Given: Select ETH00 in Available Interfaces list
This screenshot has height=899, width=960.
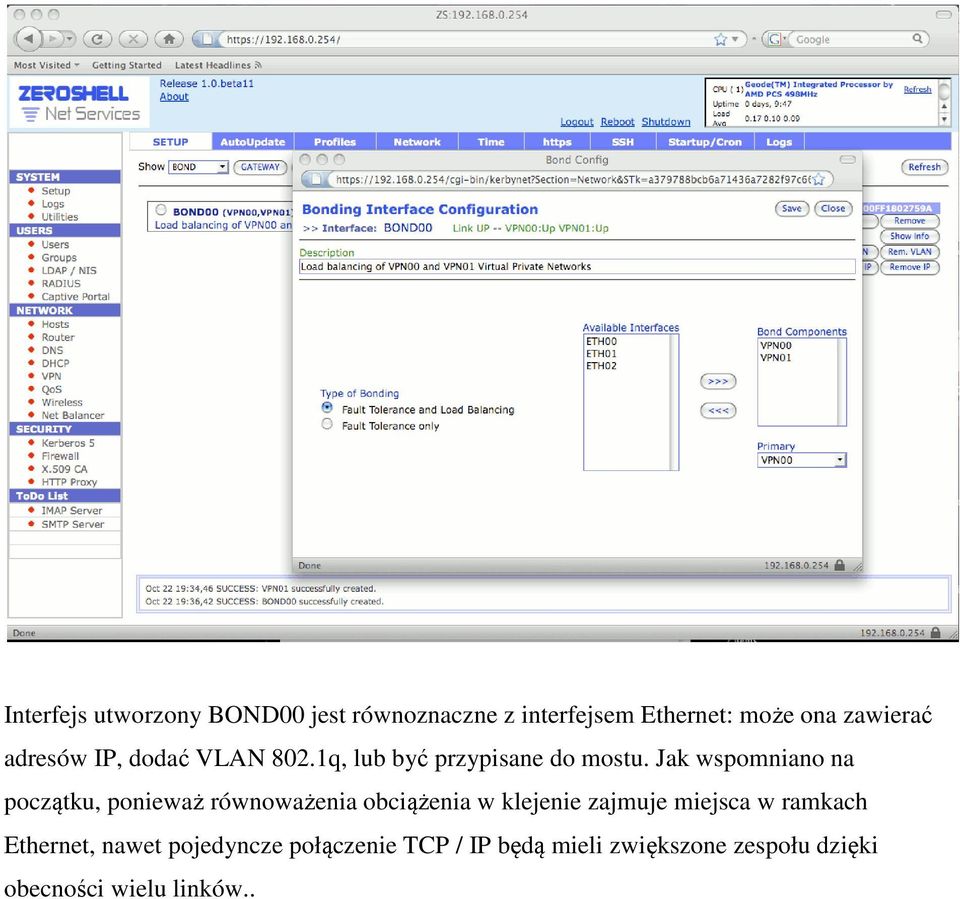Looking at the screenshot, I should [601, 342].
